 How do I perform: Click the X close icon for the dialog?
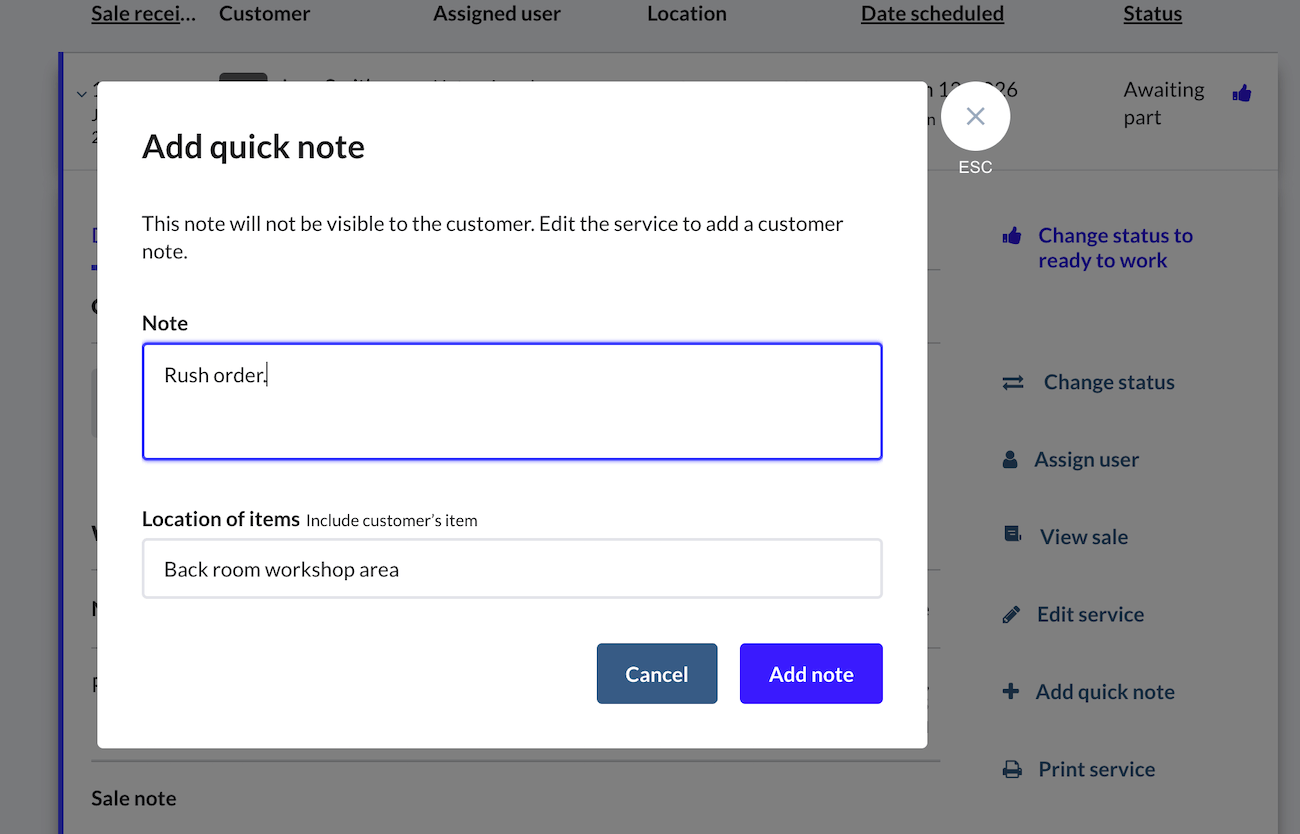975,117
